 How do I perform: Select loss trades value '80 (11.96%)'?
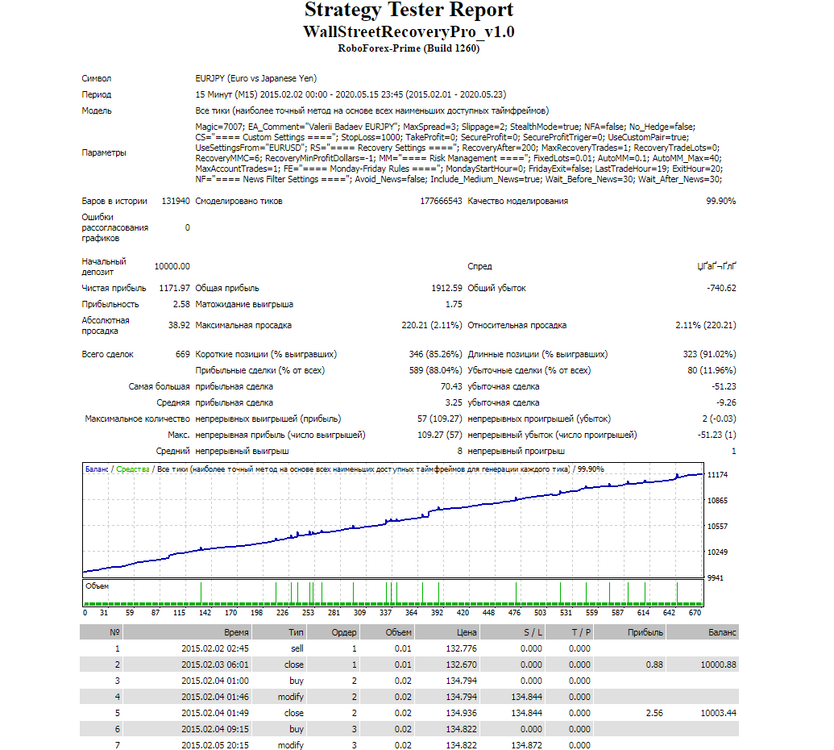click(x=712, y=370)
